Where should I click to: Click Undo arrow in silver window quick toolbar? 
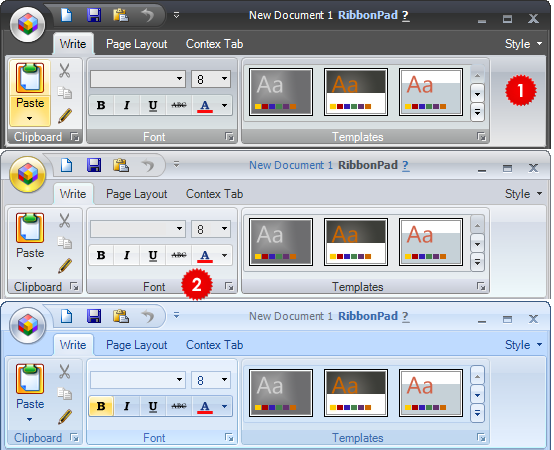pyautogui.click(x=148, y=165)
